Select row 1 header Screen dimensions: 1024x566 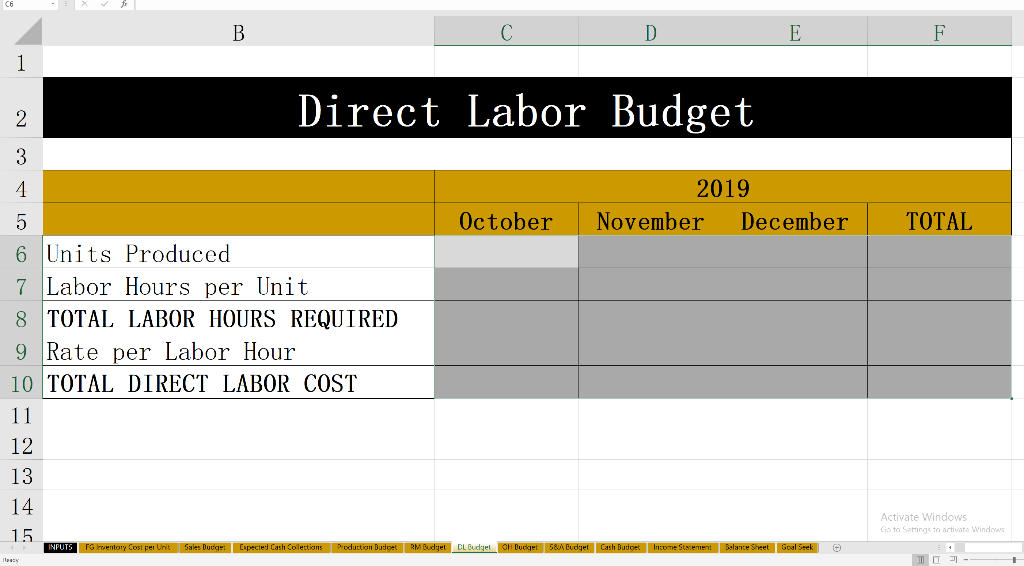pyautogui.click(x=21, y=63)
